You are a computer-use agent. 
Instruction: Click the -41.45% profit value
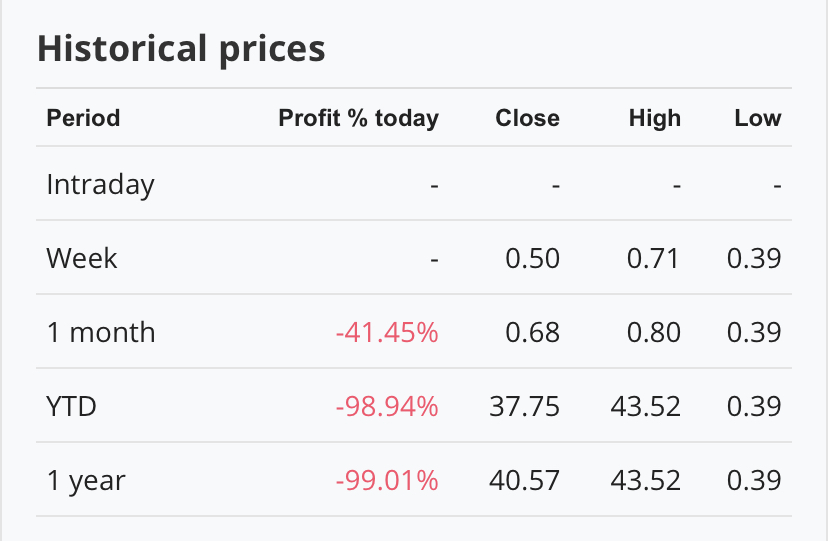pos(387,332)
